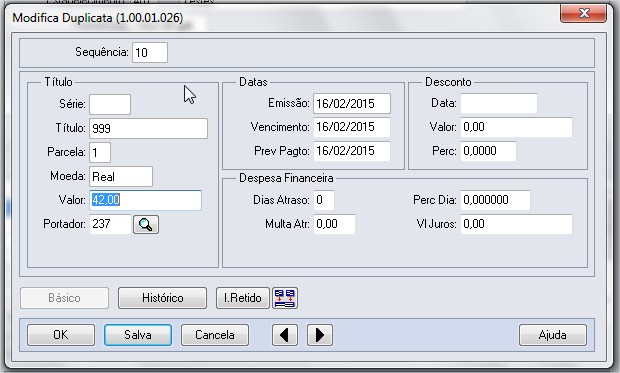The width and height of the screenshot is (620, 373).
Task: Click the Cancela button
Action: 215,335
